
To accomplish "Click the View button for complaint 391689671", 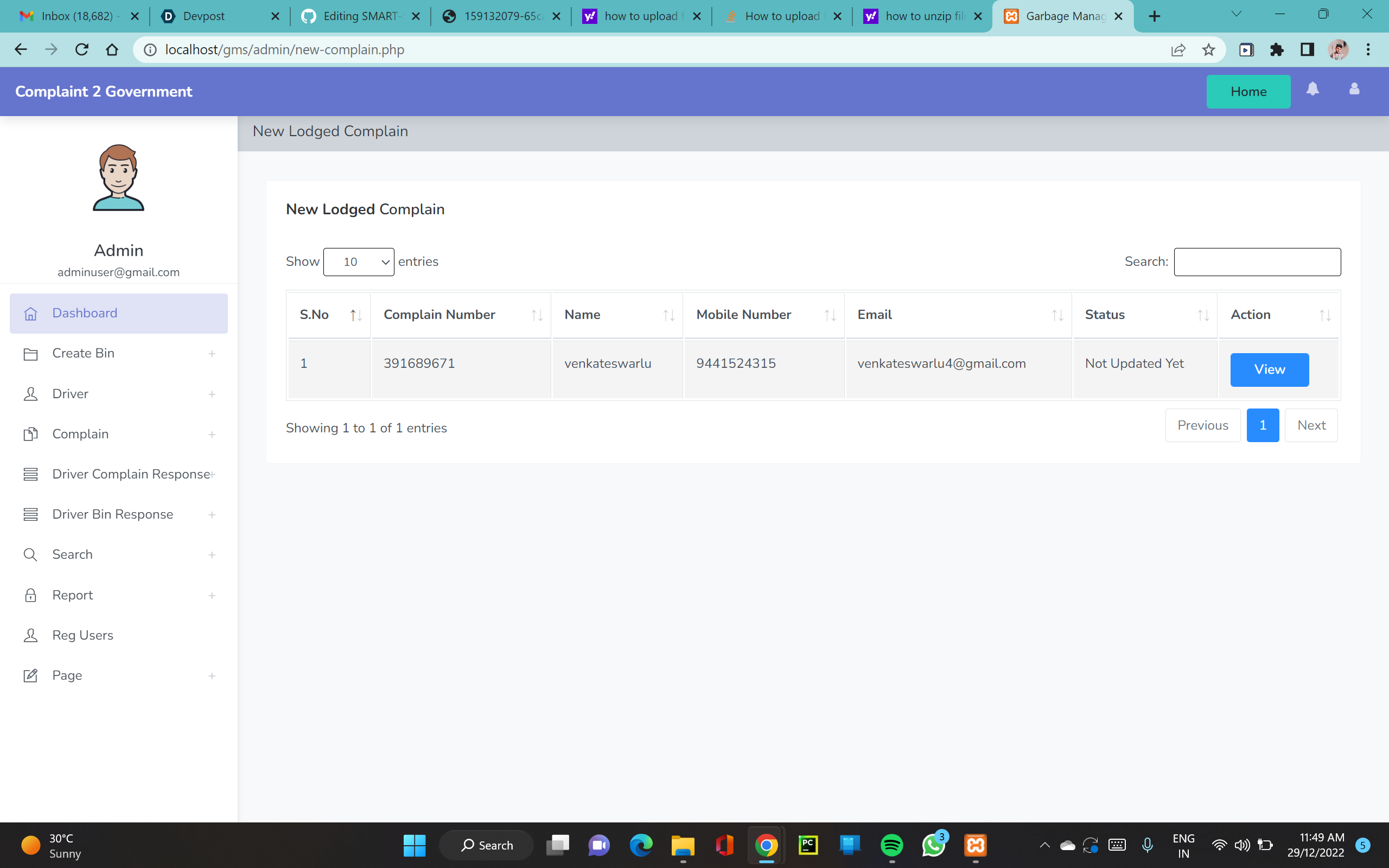I will coord(1269,369).
